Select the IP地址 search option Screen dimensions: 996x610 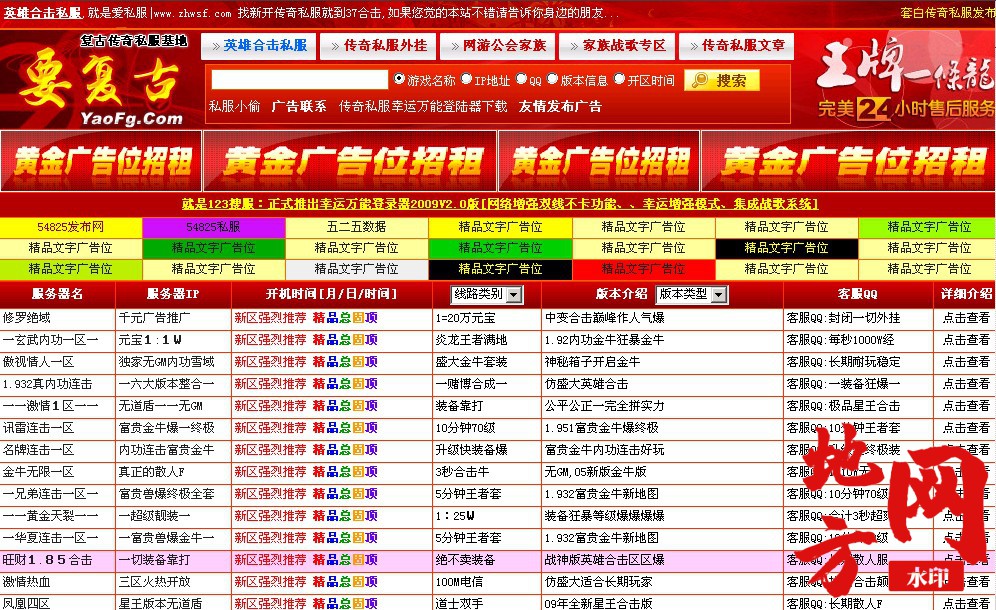pyautogui.click(x=466, y=79)
